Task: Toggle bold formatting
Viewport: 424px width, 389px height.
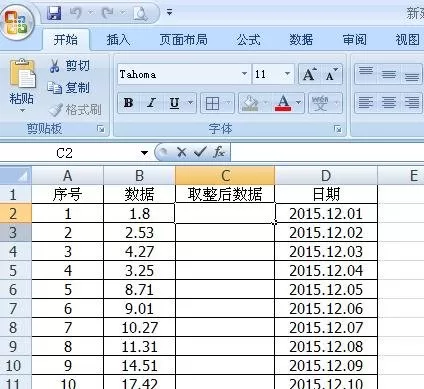Action: [128, 103]
